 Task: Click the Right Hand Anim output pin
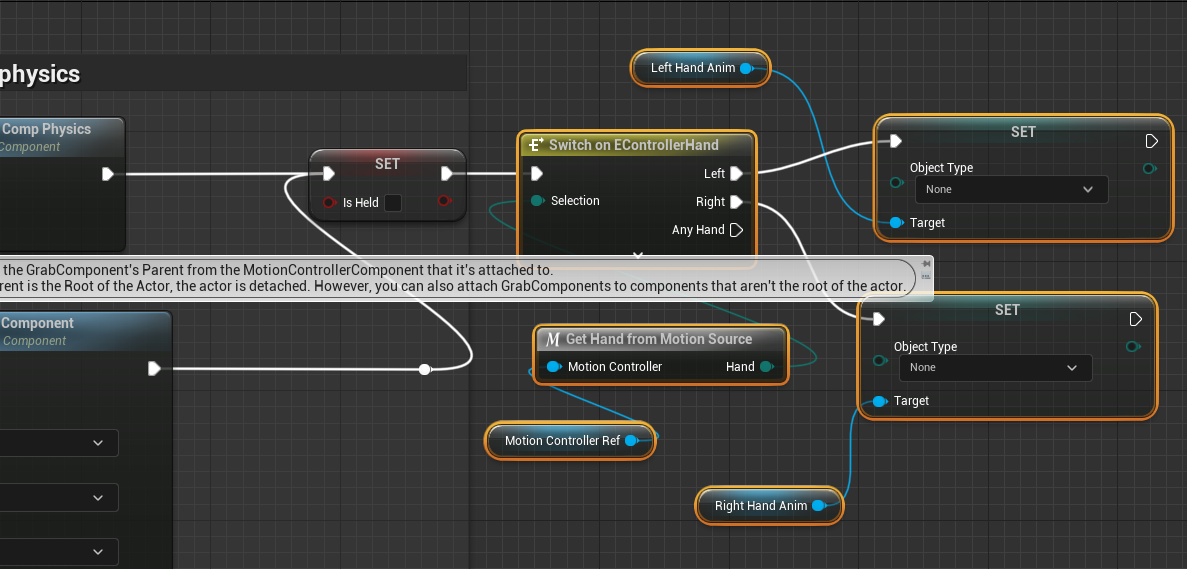[x=819, y=506]
